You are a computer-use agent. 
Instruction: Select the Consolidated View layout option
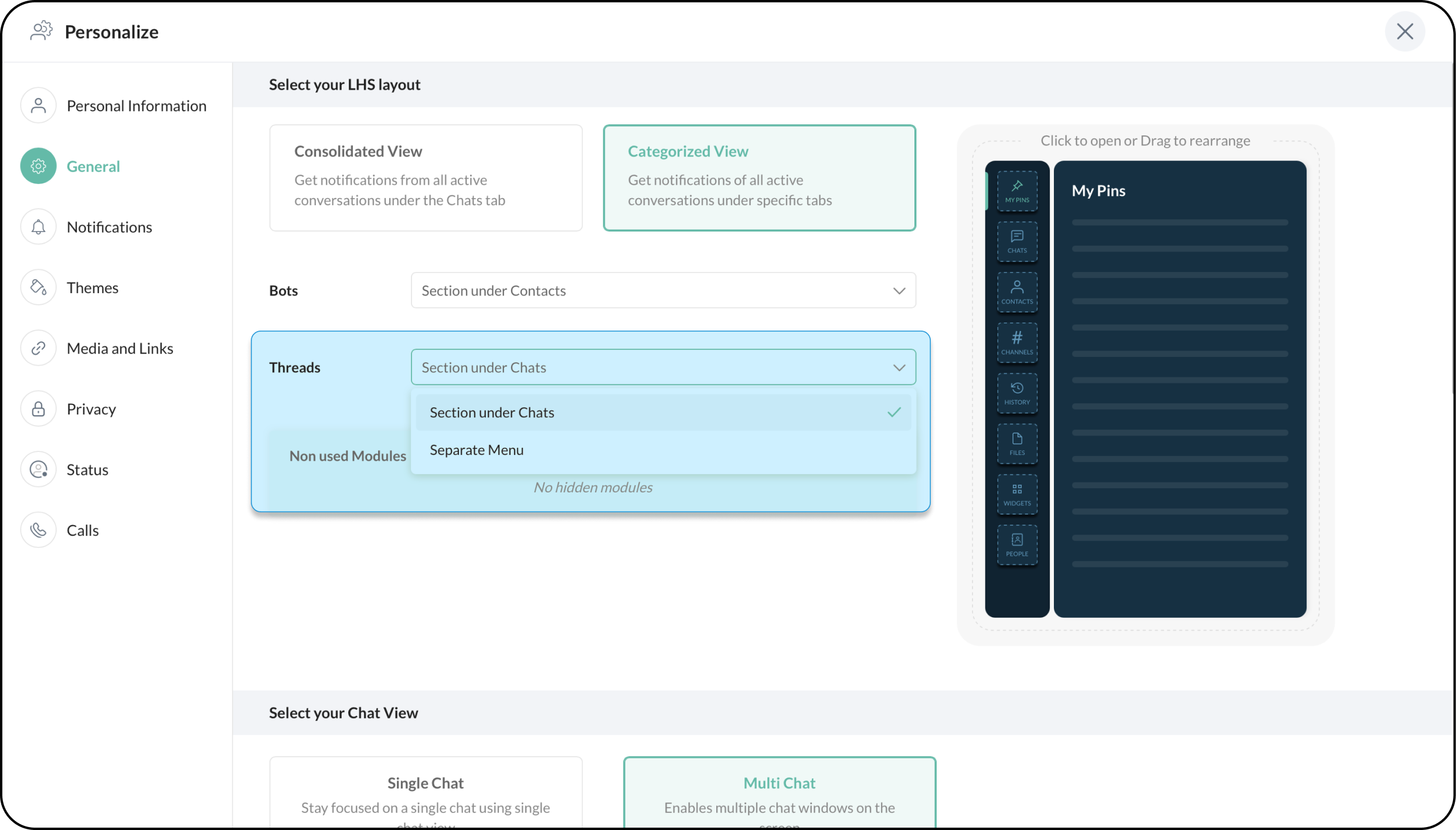[426, 177]
